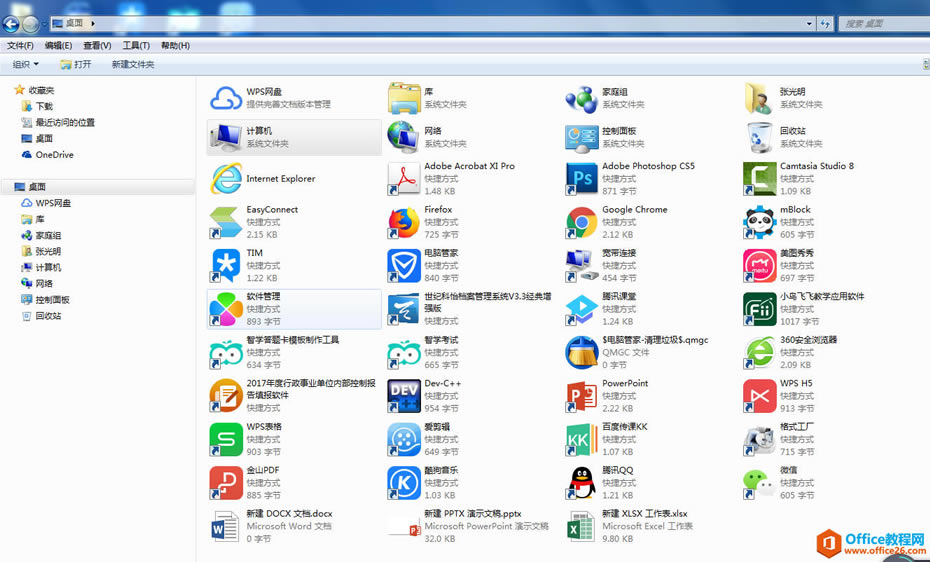Viewport: 930px width, 562px height.
Task: Select the 微信 WeChat icon
Action: 759,482
